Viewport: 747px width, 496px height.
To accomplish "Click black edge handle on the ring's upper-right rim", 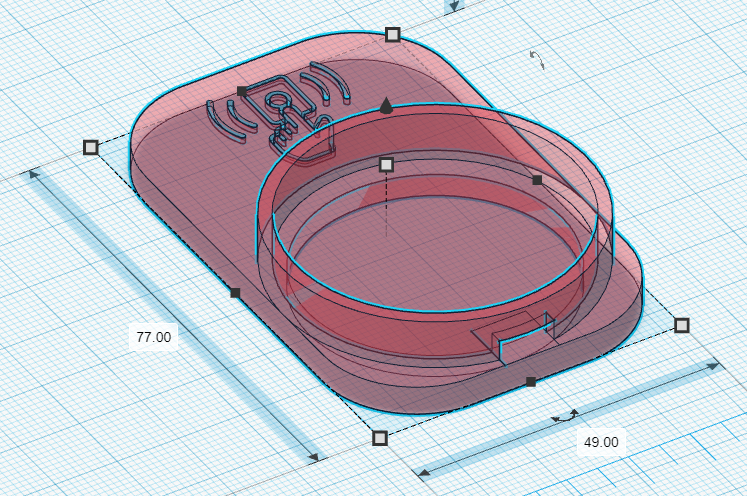I will tap(537, 180).
